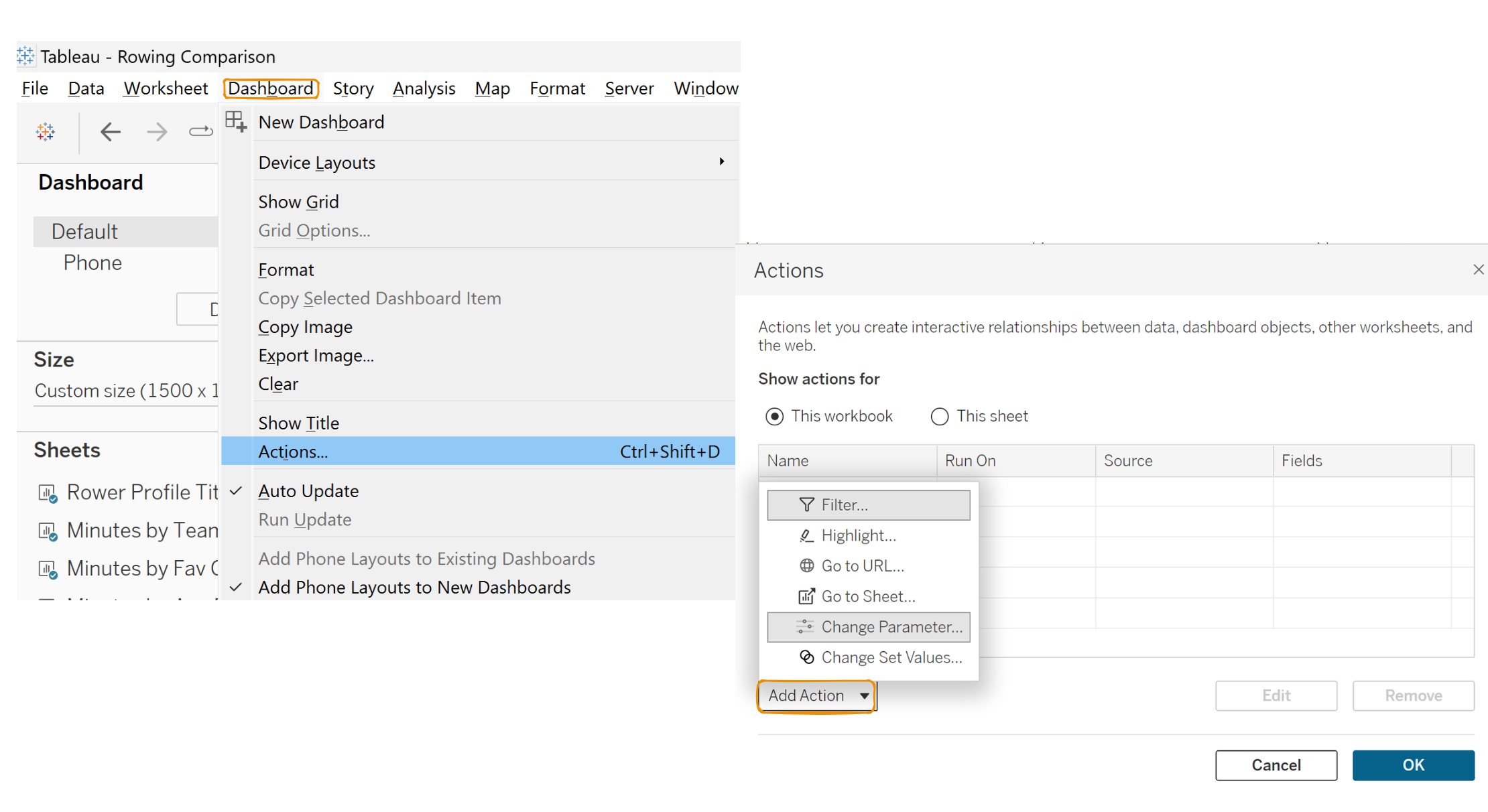Image resolution: width=1488 pixels, height=812 pixels.
Task: Click the Name column header
Action: pyautogui.click(x=848, y=461)
